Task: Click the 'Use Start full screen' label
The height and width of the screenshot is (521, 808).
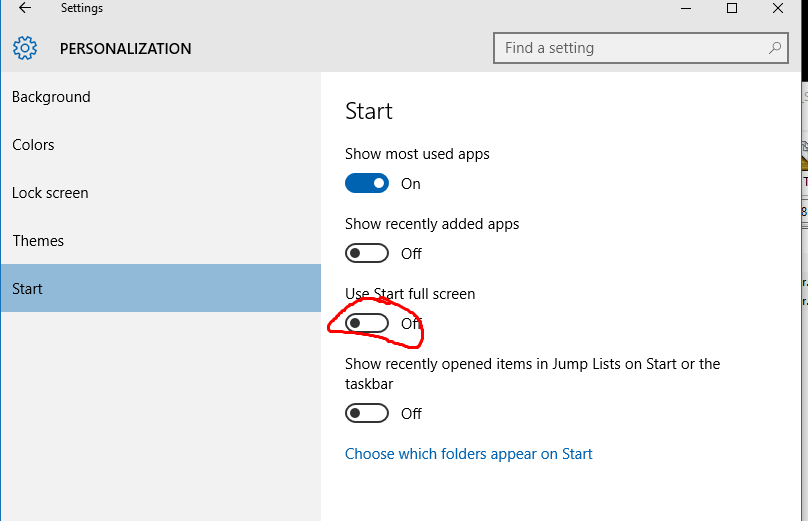Action: (x=410, y=294)
